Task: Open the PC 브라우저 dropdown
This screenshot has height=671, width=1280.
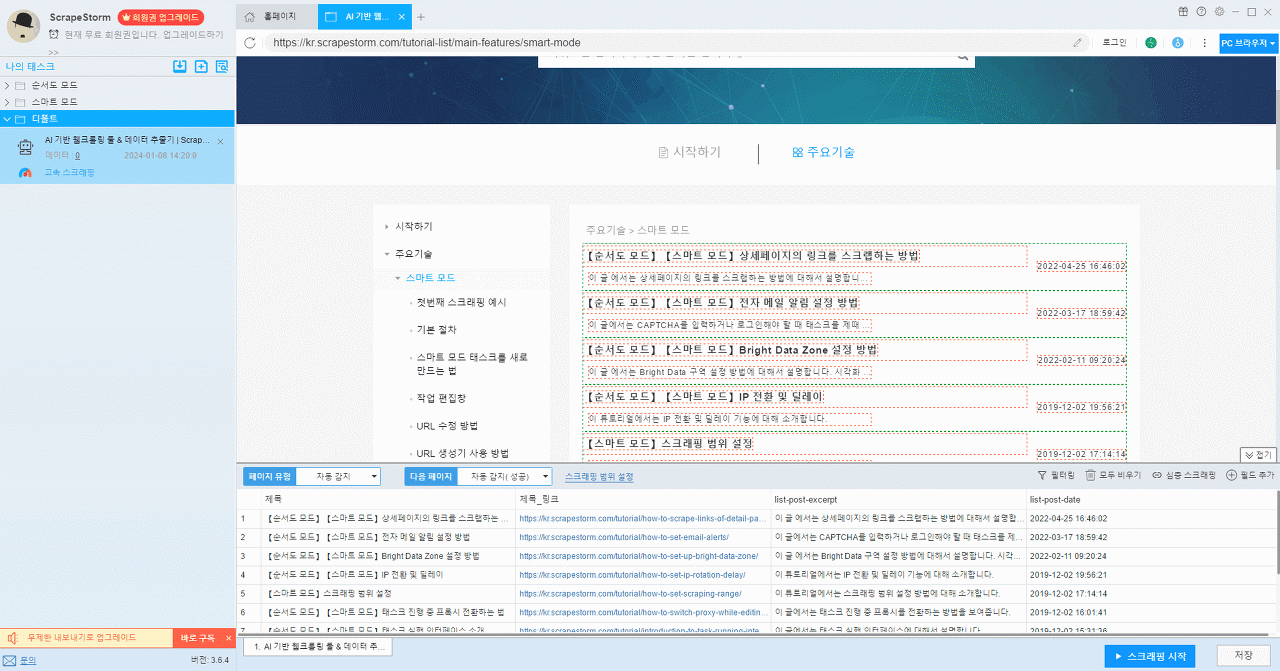Action: [x=1249, y=43]
